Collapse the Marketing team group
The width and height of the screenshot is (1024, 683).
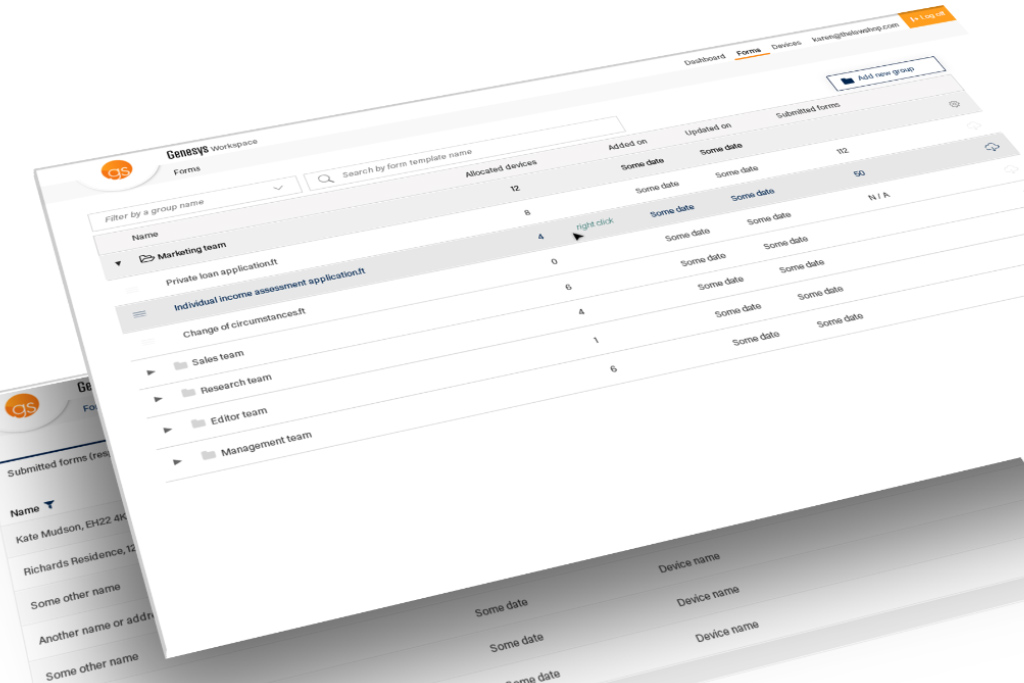118,264
